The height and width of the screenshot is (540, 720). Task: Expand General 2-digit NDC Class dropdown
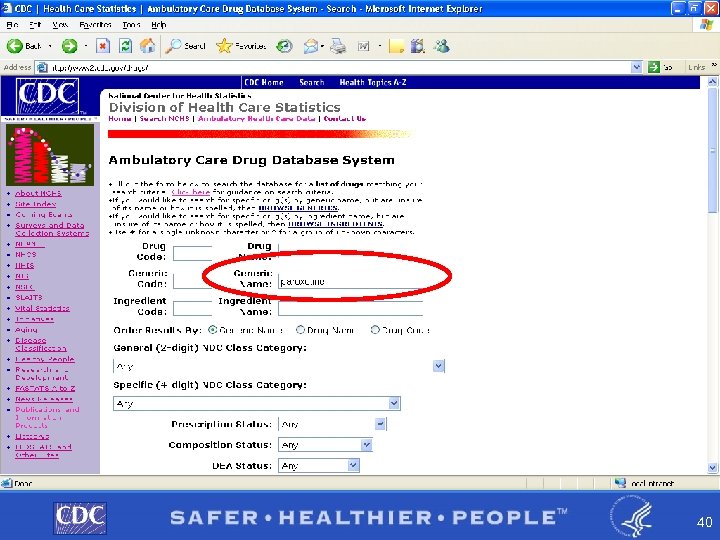439,366
